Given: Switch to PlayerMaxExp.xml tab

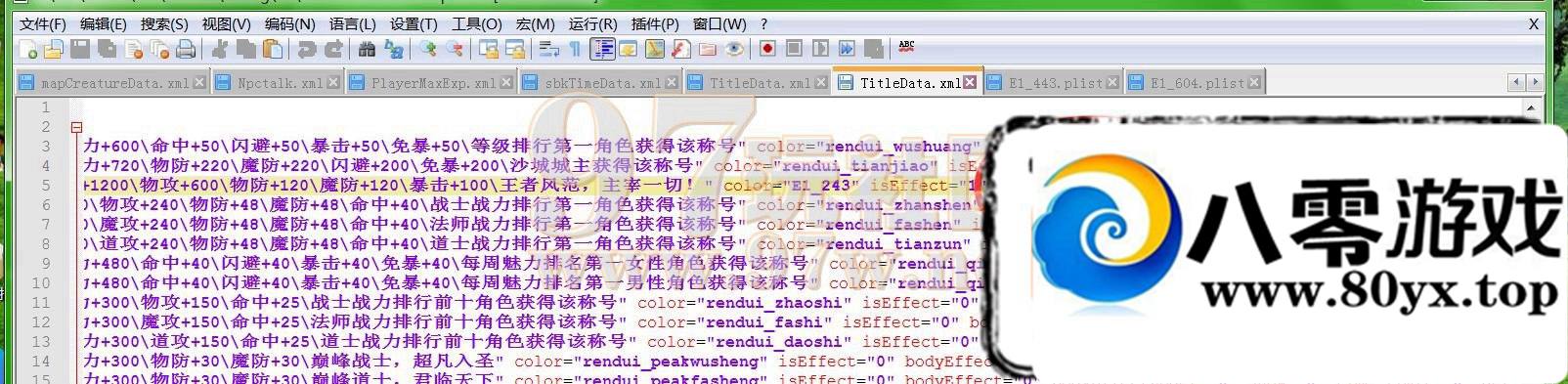Looking at the screenshot, I should coord(433,83).
